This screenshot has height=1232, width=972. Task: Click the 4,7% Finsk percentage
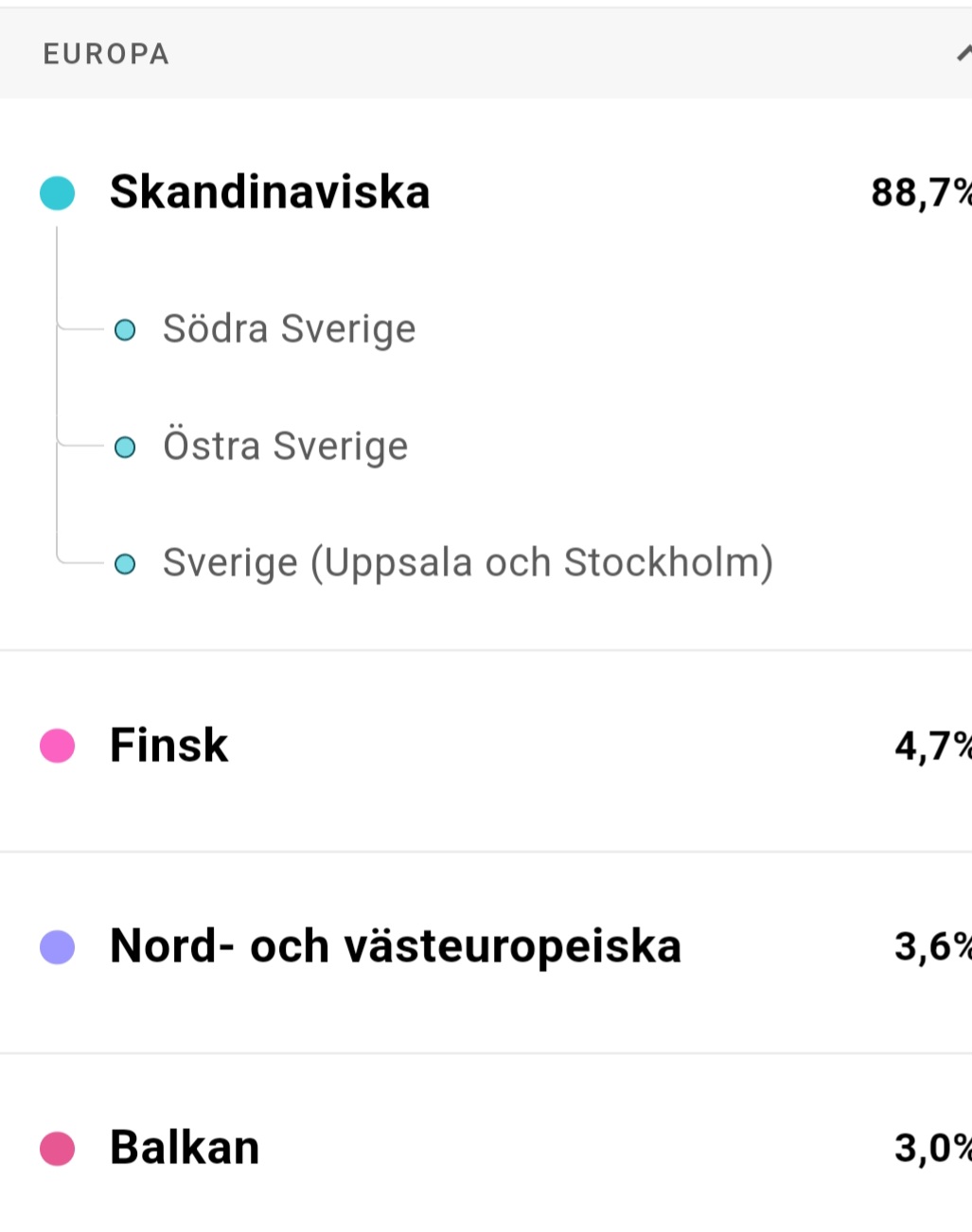pos(932,747)
